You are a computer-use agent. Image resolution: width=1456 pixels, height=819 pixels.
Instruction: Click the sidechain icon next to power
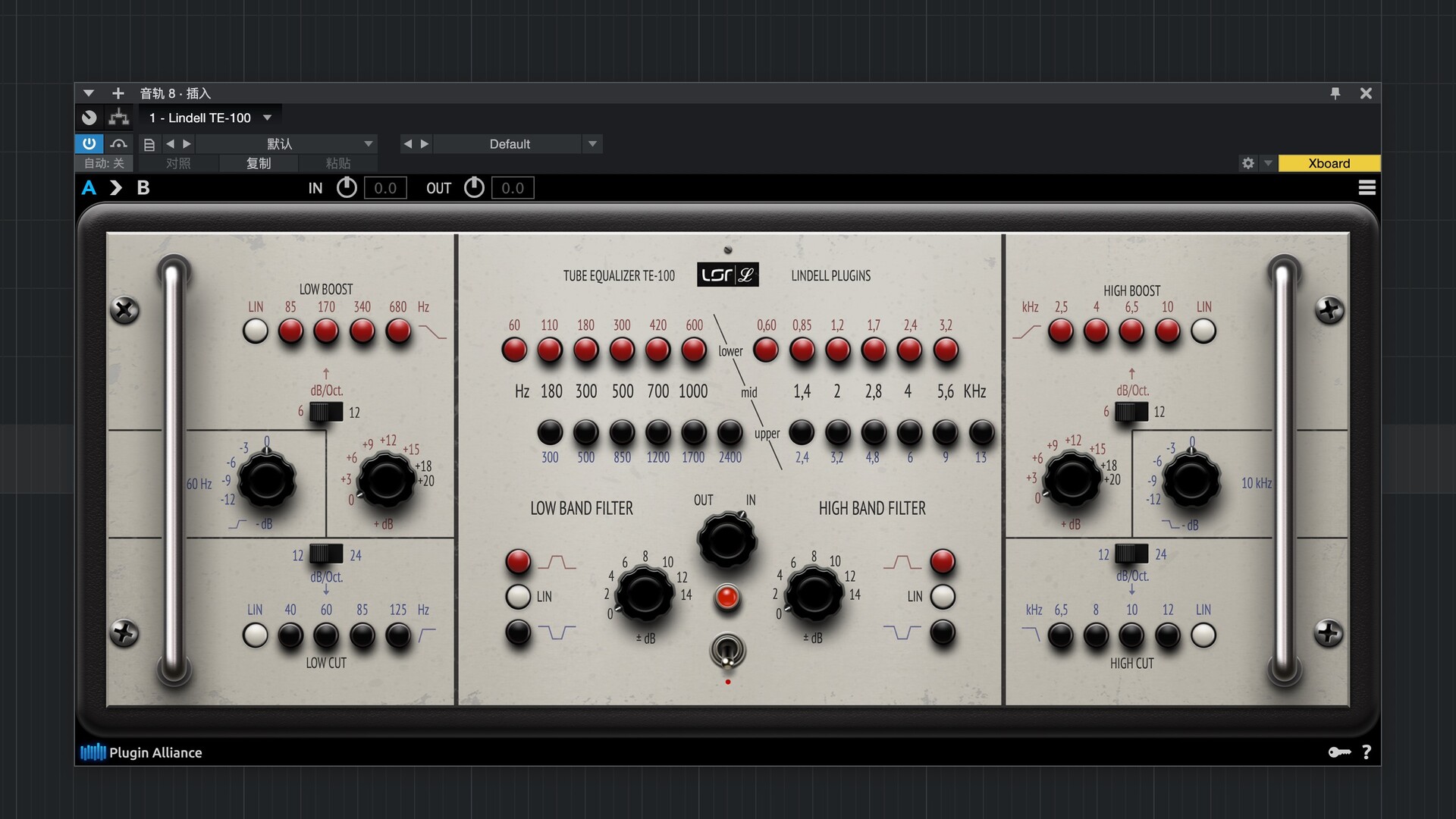pyautogui.click(x=118, y=143)
